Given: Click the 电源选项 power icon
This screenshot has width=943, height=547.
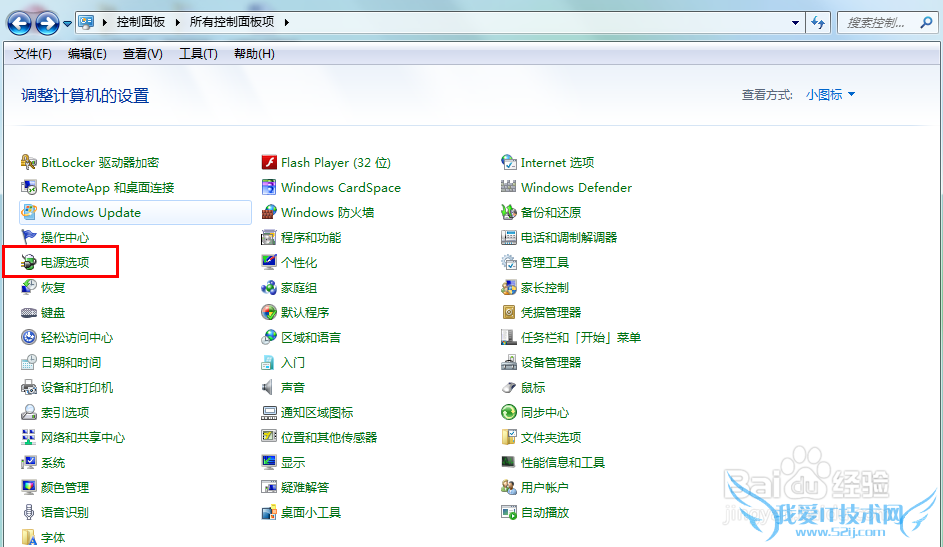Looking at the screenshot, I should [x=28, y=262].
